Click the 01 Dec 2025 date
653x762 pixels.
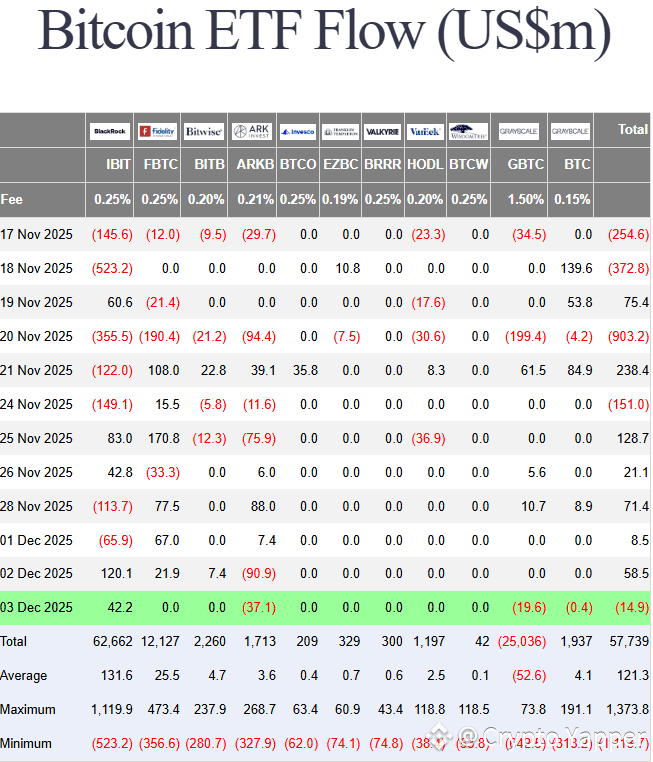pos(36,540)
